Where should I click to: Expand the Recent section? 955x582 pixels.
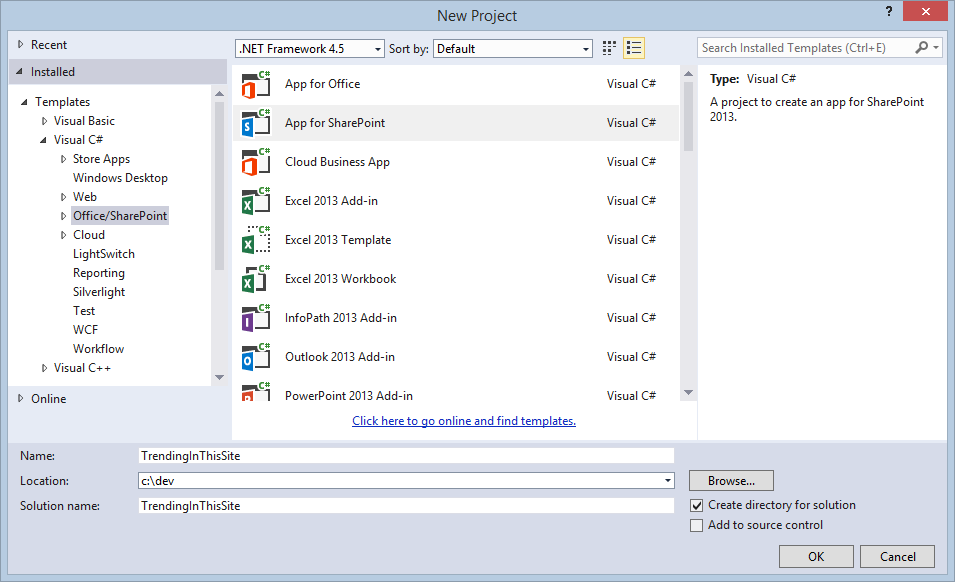click(x=21, y=44)
